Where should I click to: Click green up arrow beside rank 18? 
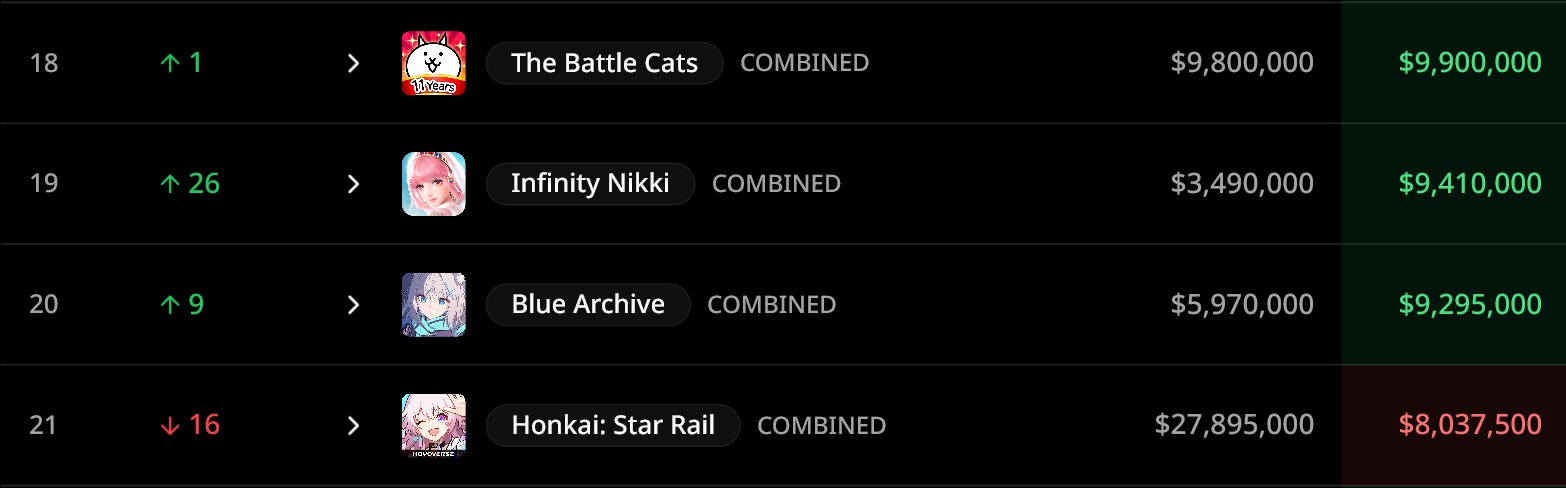click(170, 63)
